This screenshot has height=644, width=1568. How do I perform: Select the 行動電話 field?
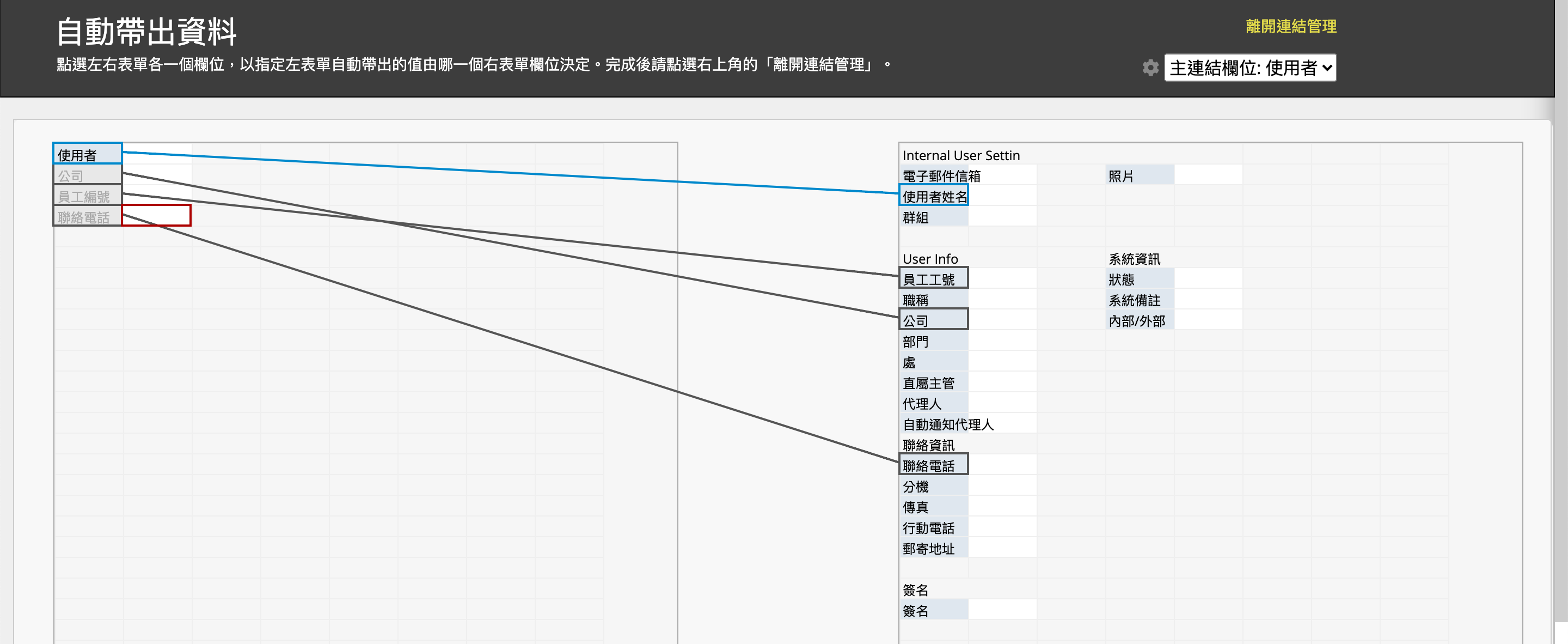coord(933,527)
